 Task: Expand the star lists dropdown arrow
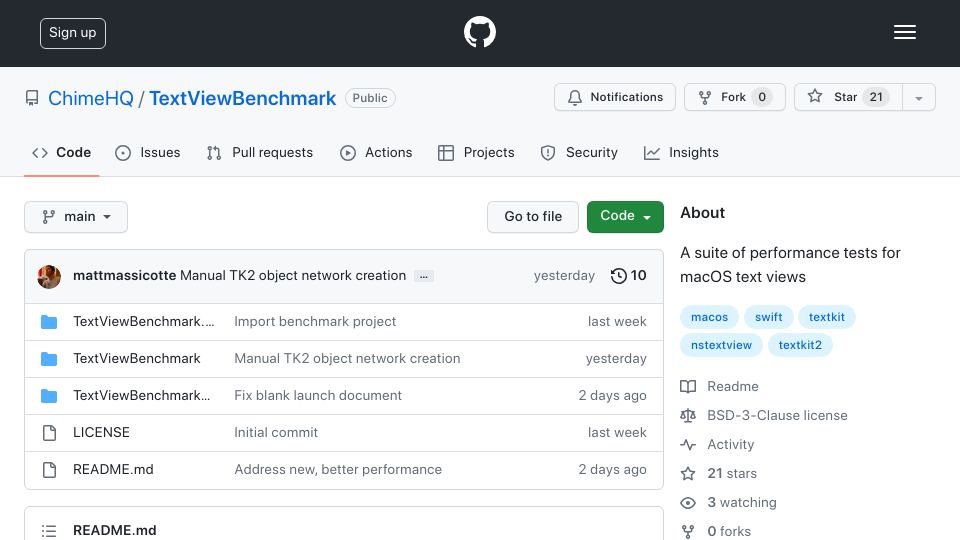(x=918, y=98)
